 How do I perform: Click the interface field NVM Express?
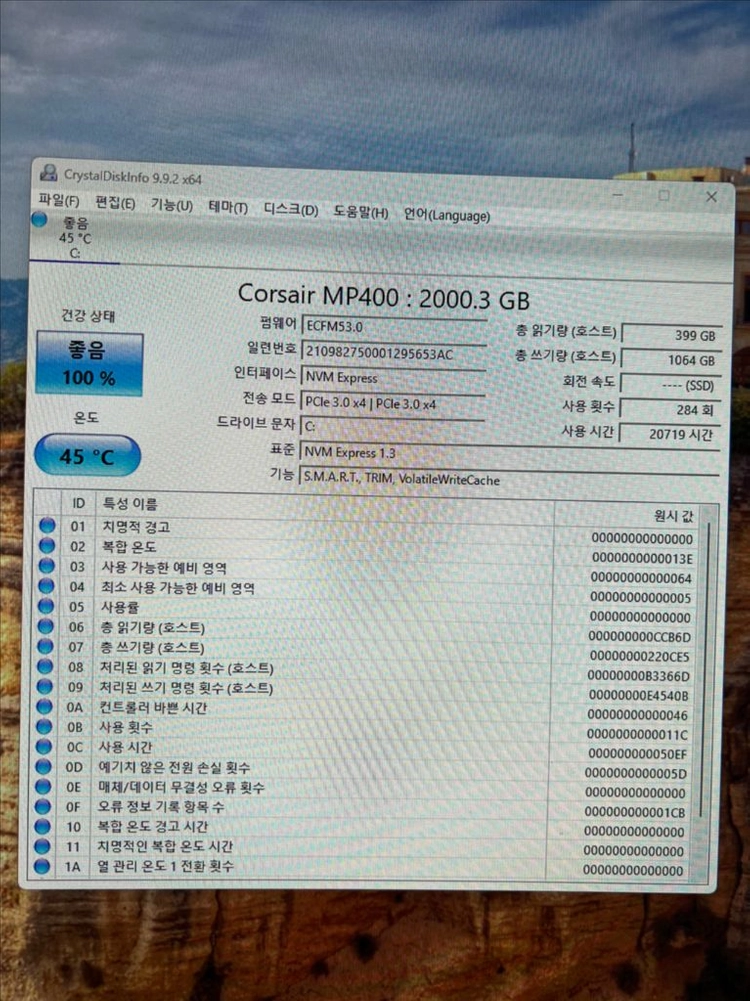393,377
